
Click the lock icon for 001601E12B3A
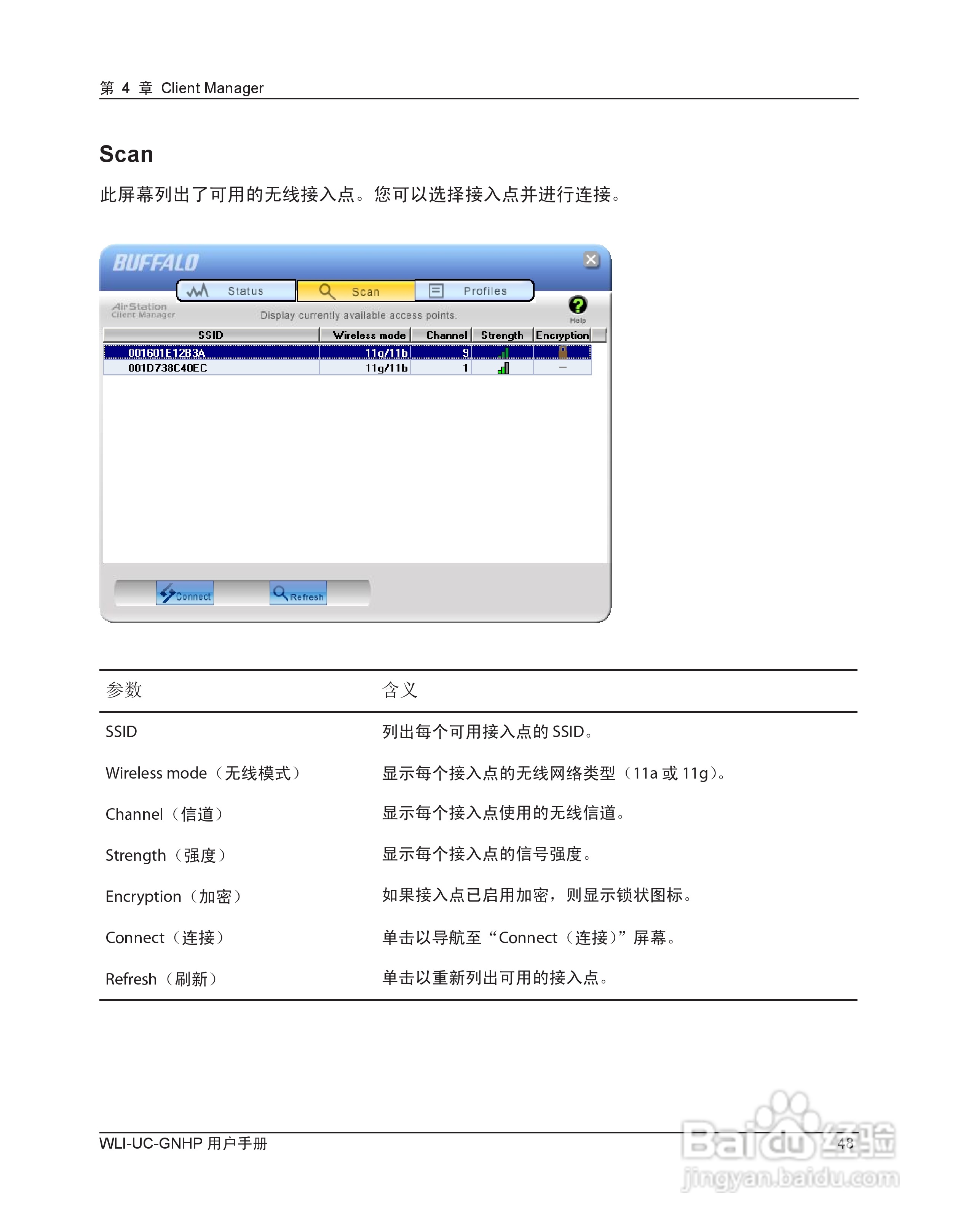click(562, 351)
